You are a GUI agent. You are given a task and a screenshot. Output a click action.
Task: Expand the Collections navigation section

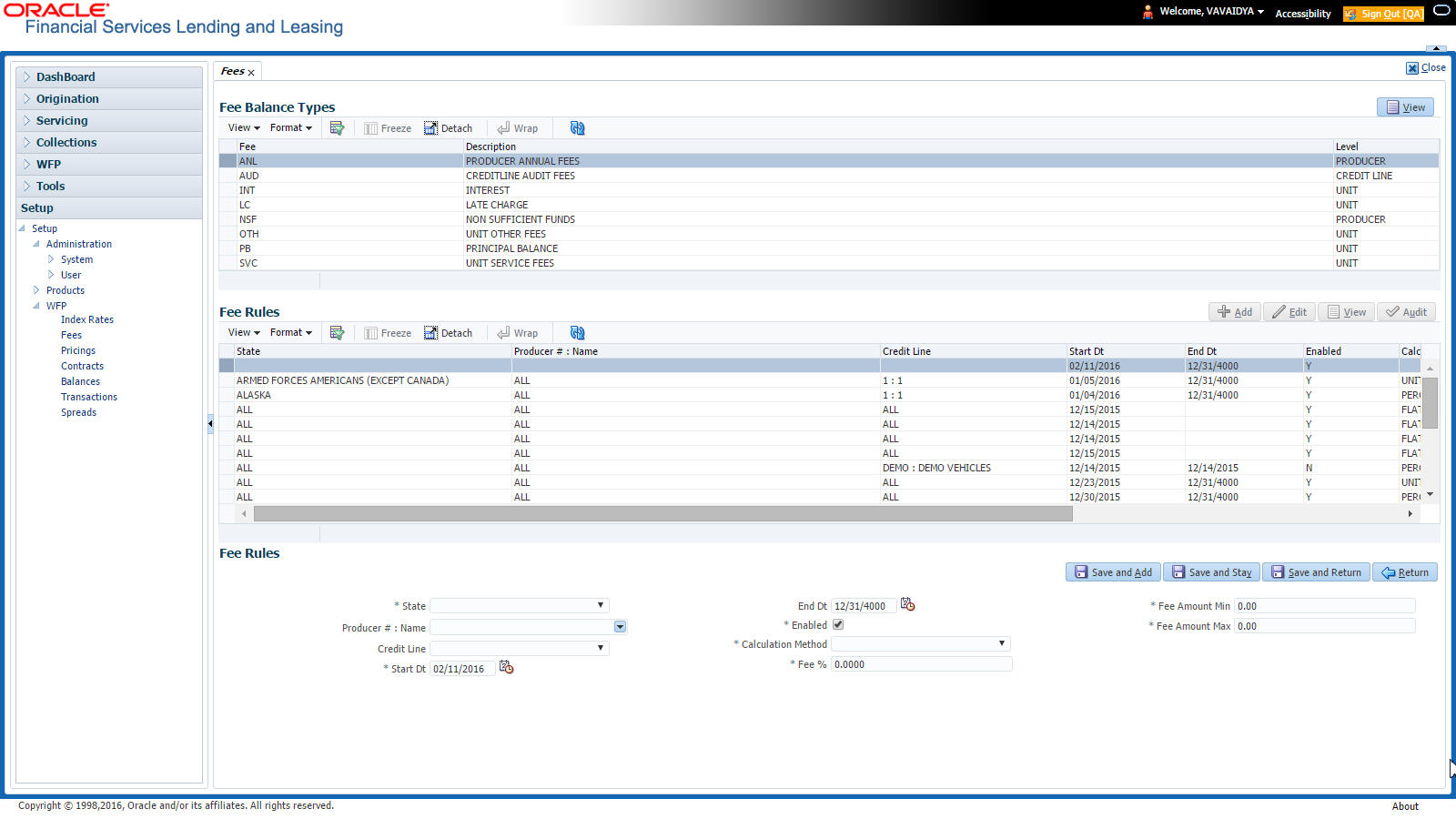109,143
